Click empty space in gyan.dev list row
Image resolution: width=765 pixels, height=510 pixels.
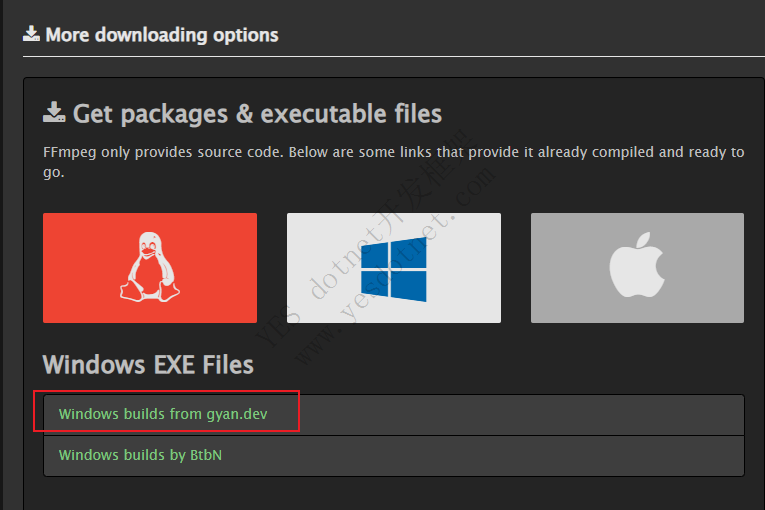[x=520, y=414]
